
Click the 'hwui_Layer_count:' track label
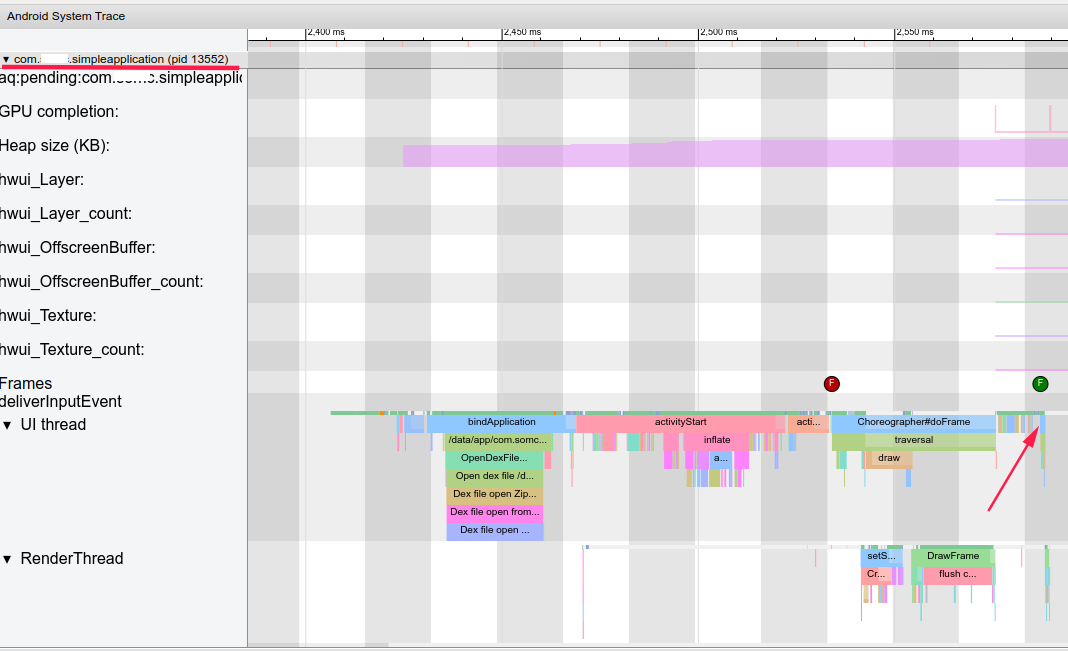(x=65, y=214)
